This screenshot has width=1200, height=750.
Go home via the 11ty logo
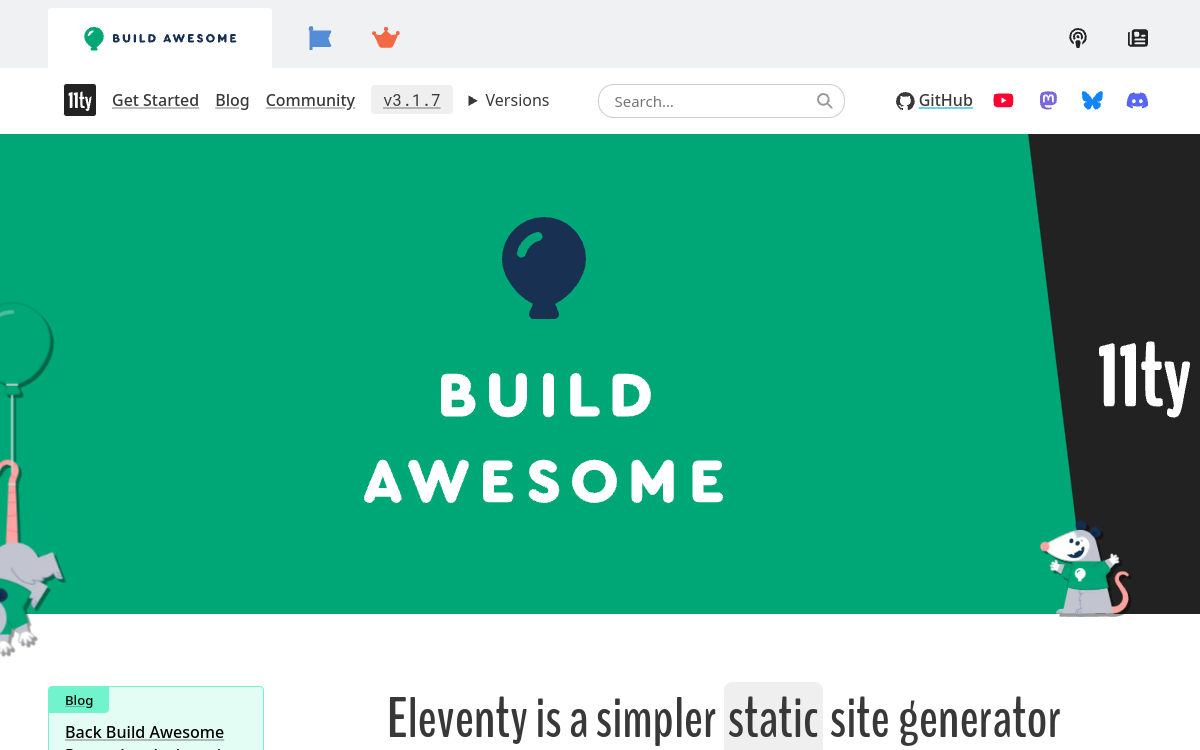point(80,100)
